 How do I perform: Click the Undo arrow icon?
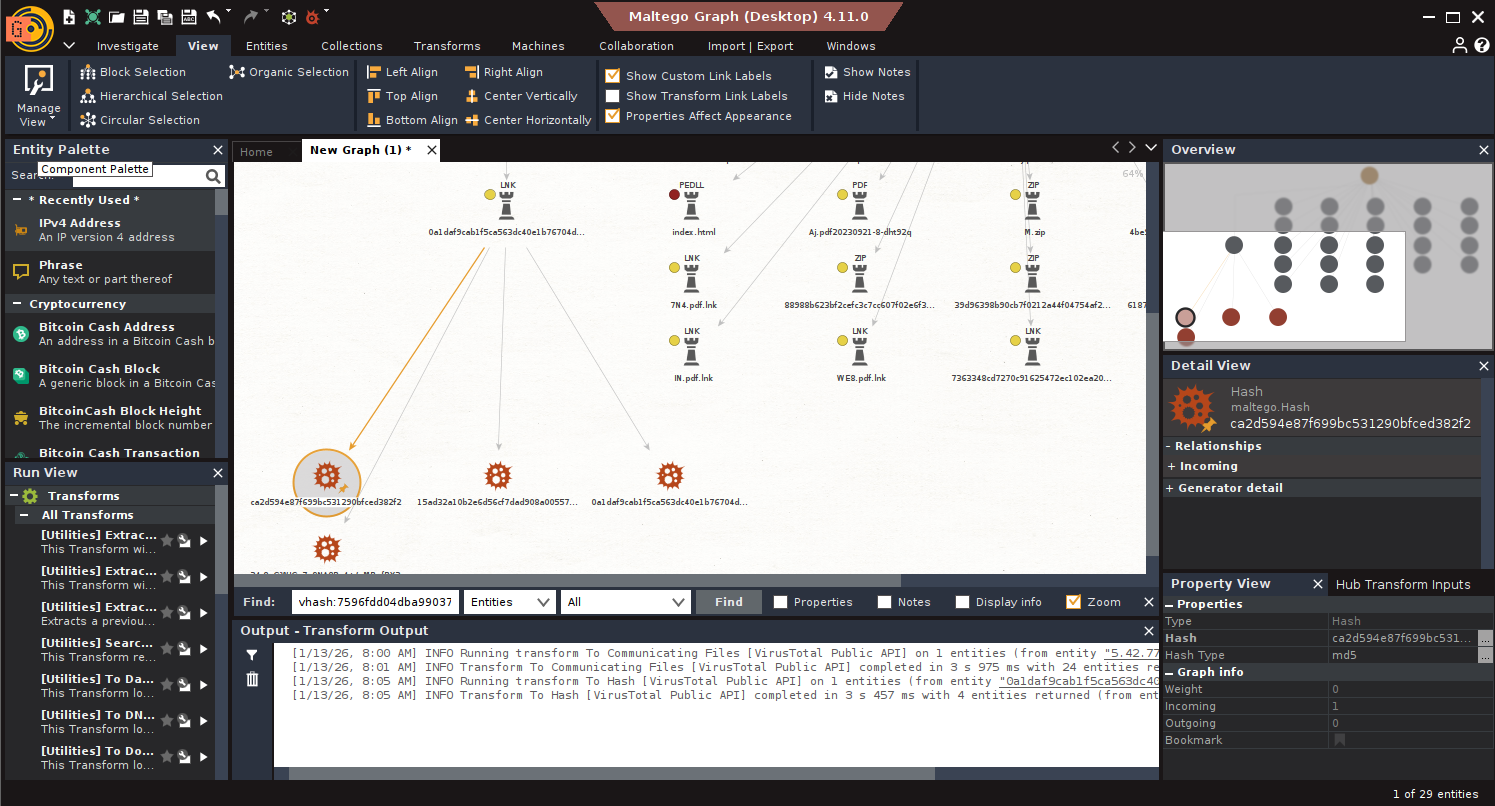(x=214, y=17)
